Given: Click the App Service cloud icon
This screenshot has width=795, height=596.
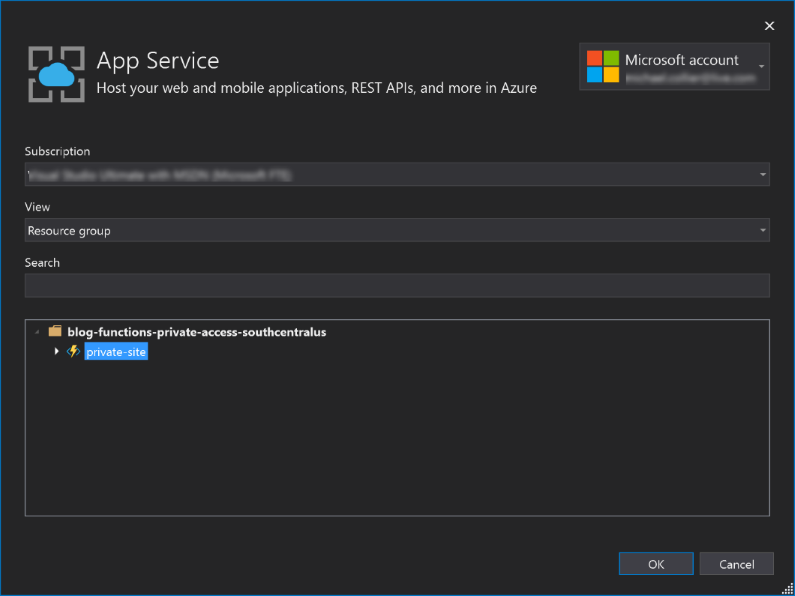Looking at the screenshot, I should pos(56,74).
